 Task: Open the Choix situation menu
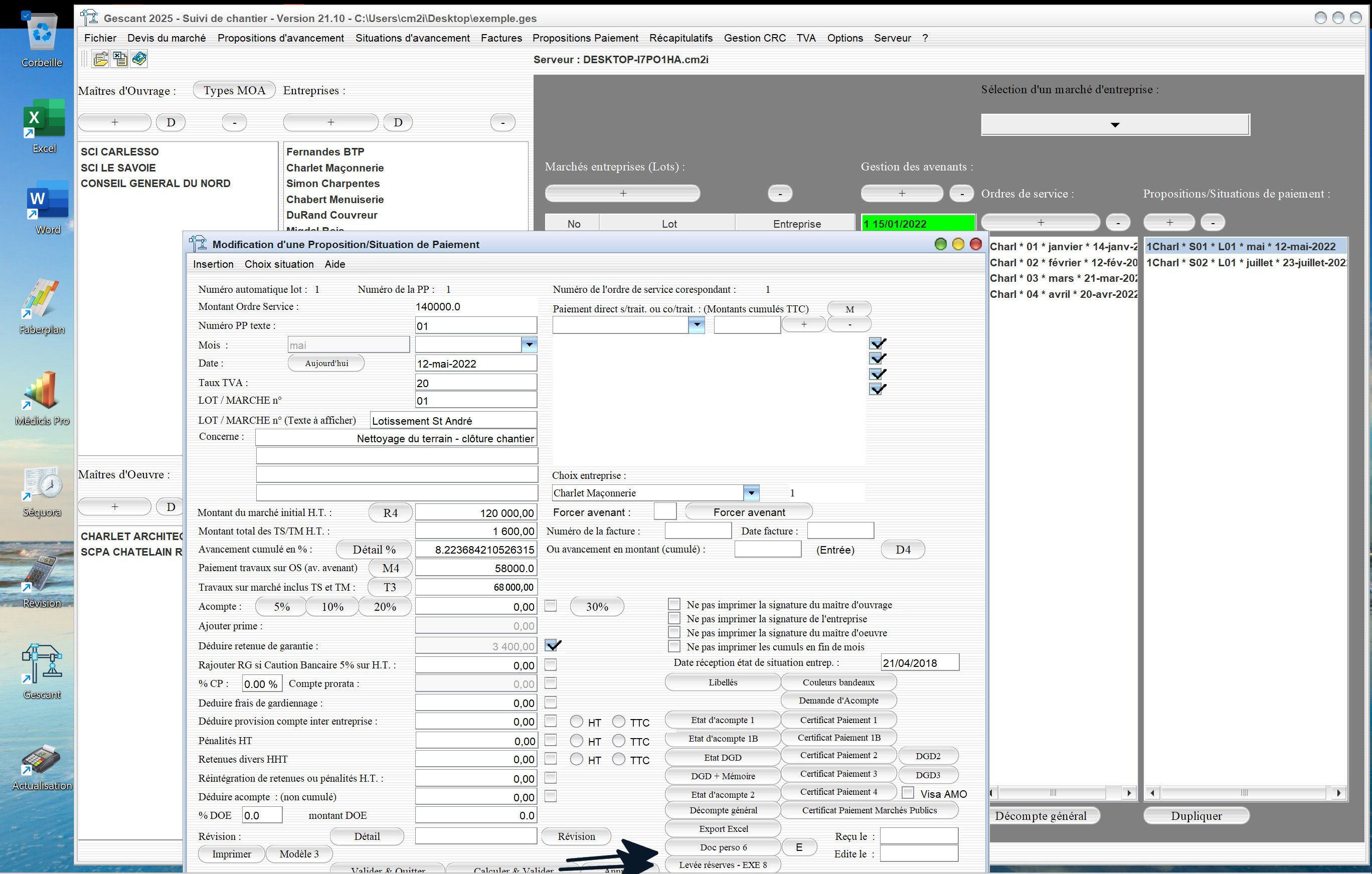pos(279,264)
